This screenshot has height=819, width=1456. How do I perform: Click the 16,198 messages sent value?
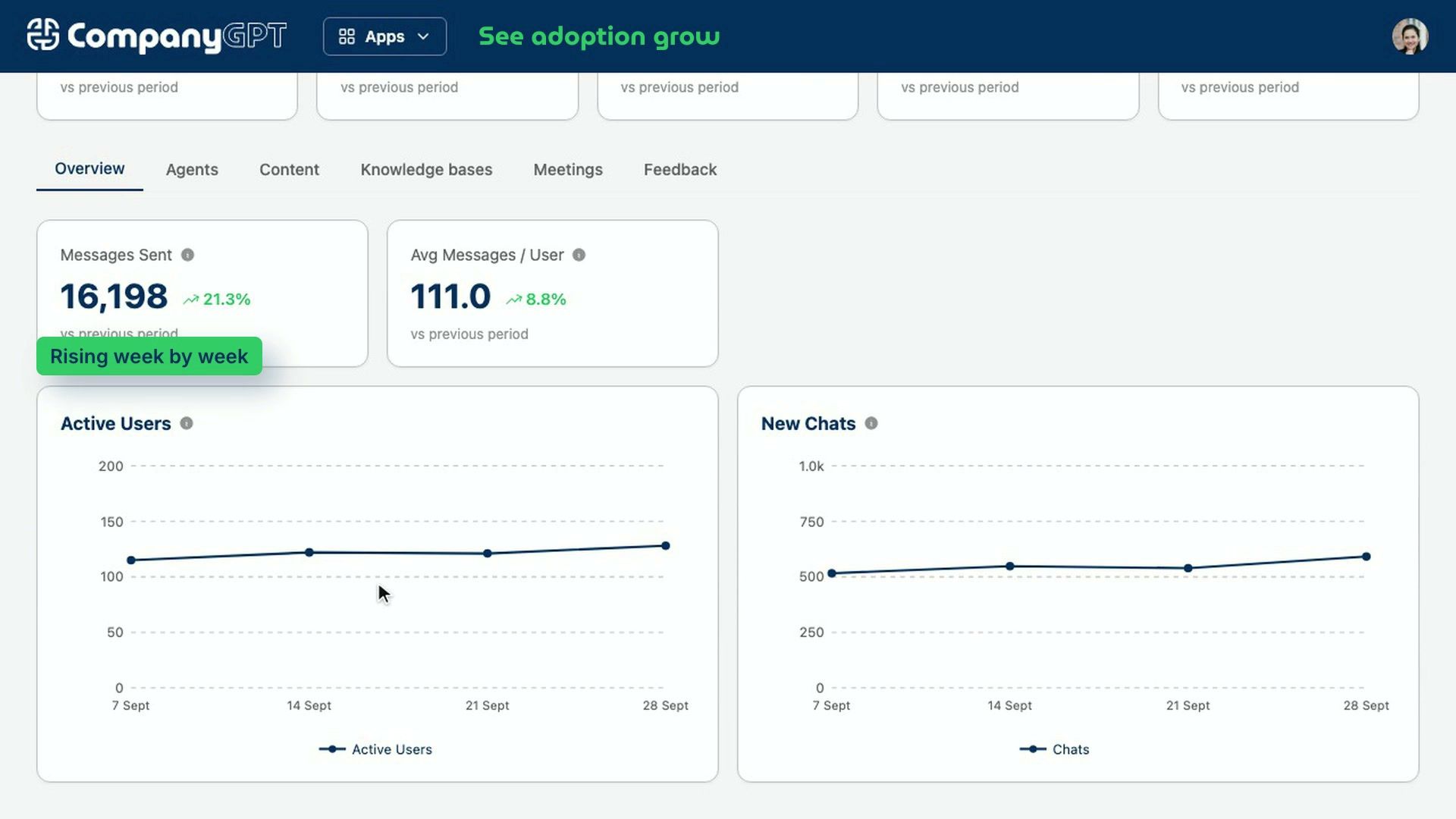click(114, 297)
